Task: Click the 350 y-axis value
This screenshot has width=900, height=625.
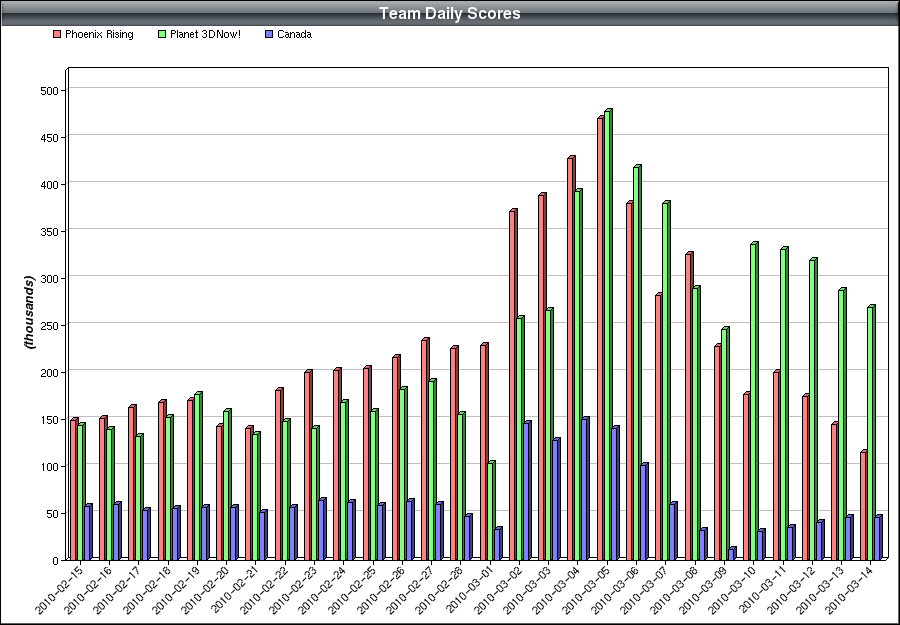Action: tap(51, 232)
